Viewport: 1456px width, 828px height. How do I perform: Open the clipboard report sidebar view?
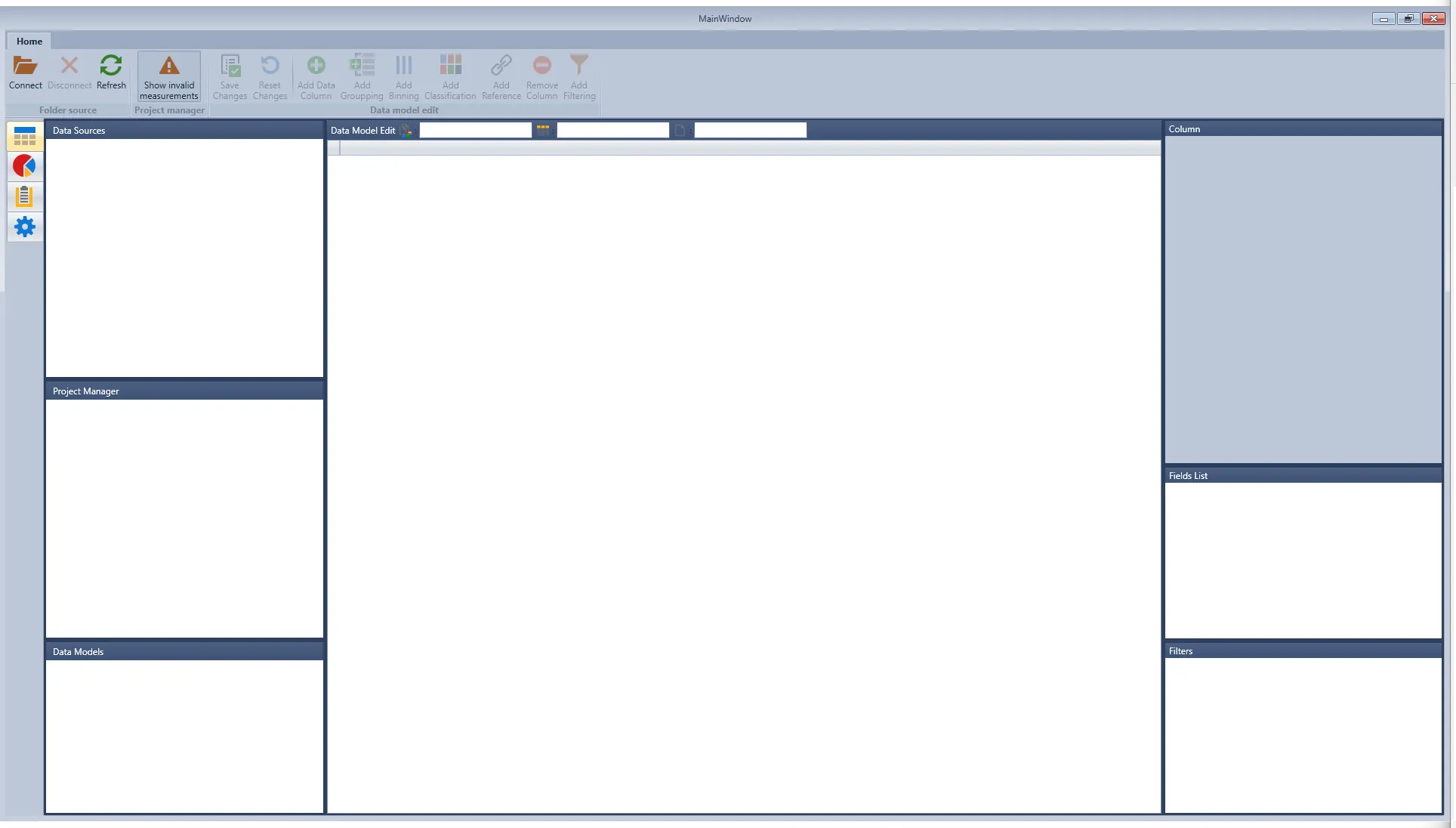click(x=25, y=196)
